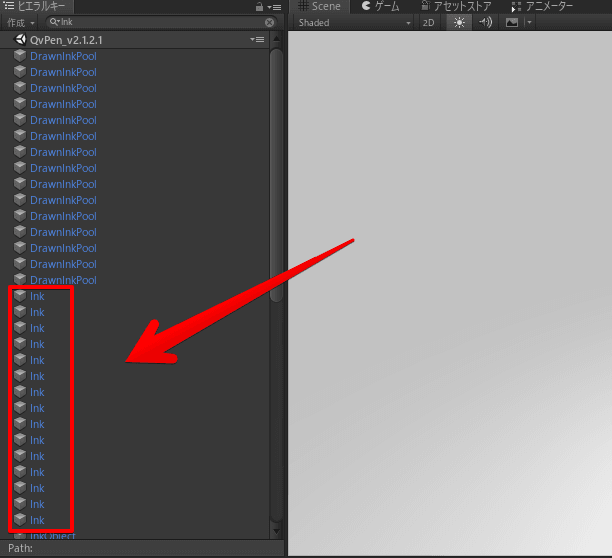The height and width of the screenshot is (558, 612).
Task: Clear the hierarchy search field
Action: tap(270, 22)
